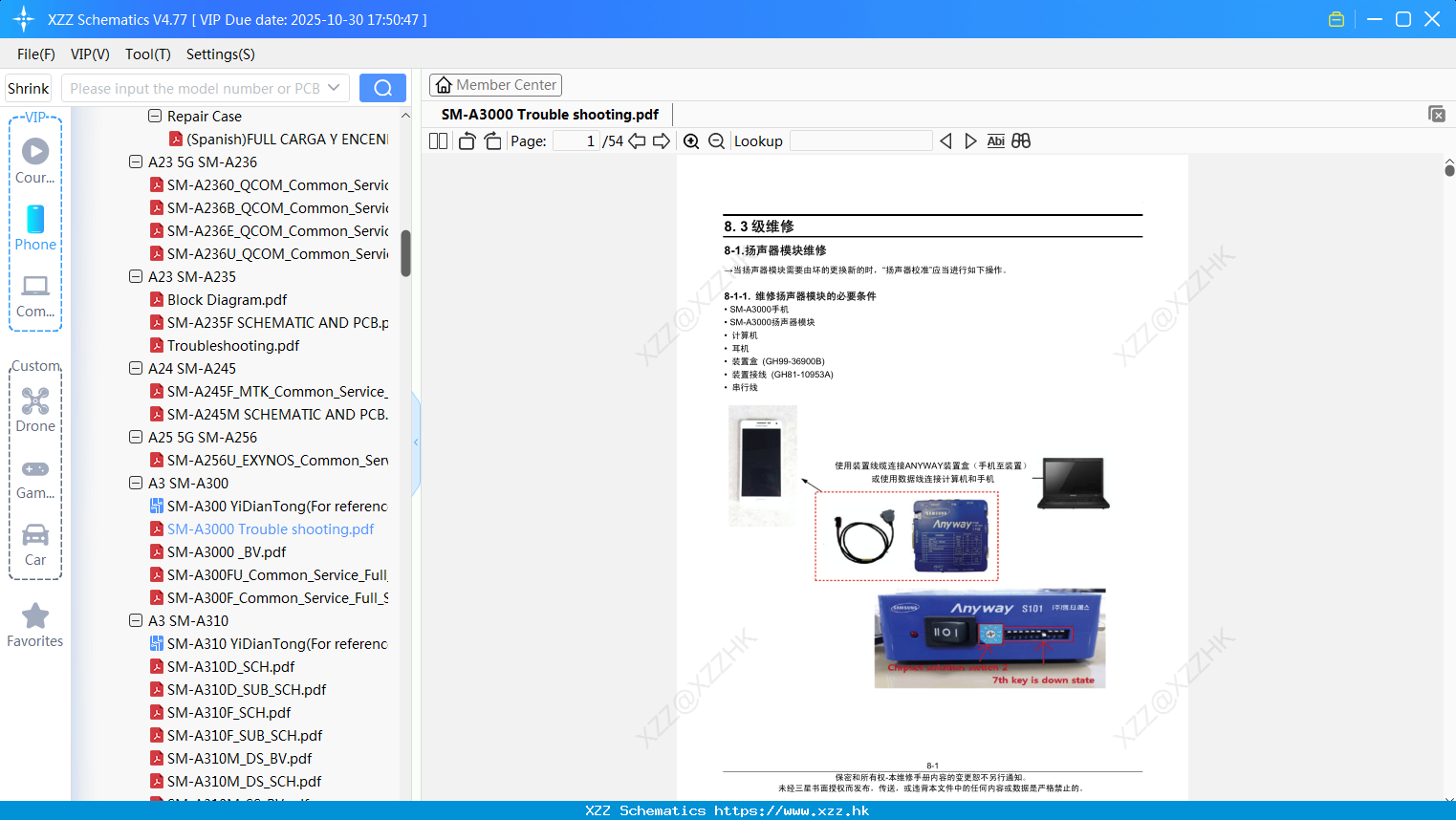Screen dimensions: 1456x820
Task: Open Block Diagram.pdf
Action: click(x=227, y=299)
